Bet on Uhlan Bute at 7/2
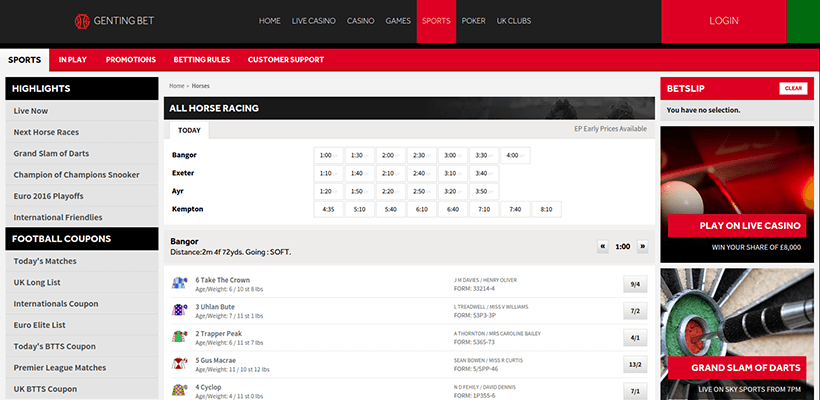Image resolution: width=820 pixels, height=400 pixels. point(635,311)
